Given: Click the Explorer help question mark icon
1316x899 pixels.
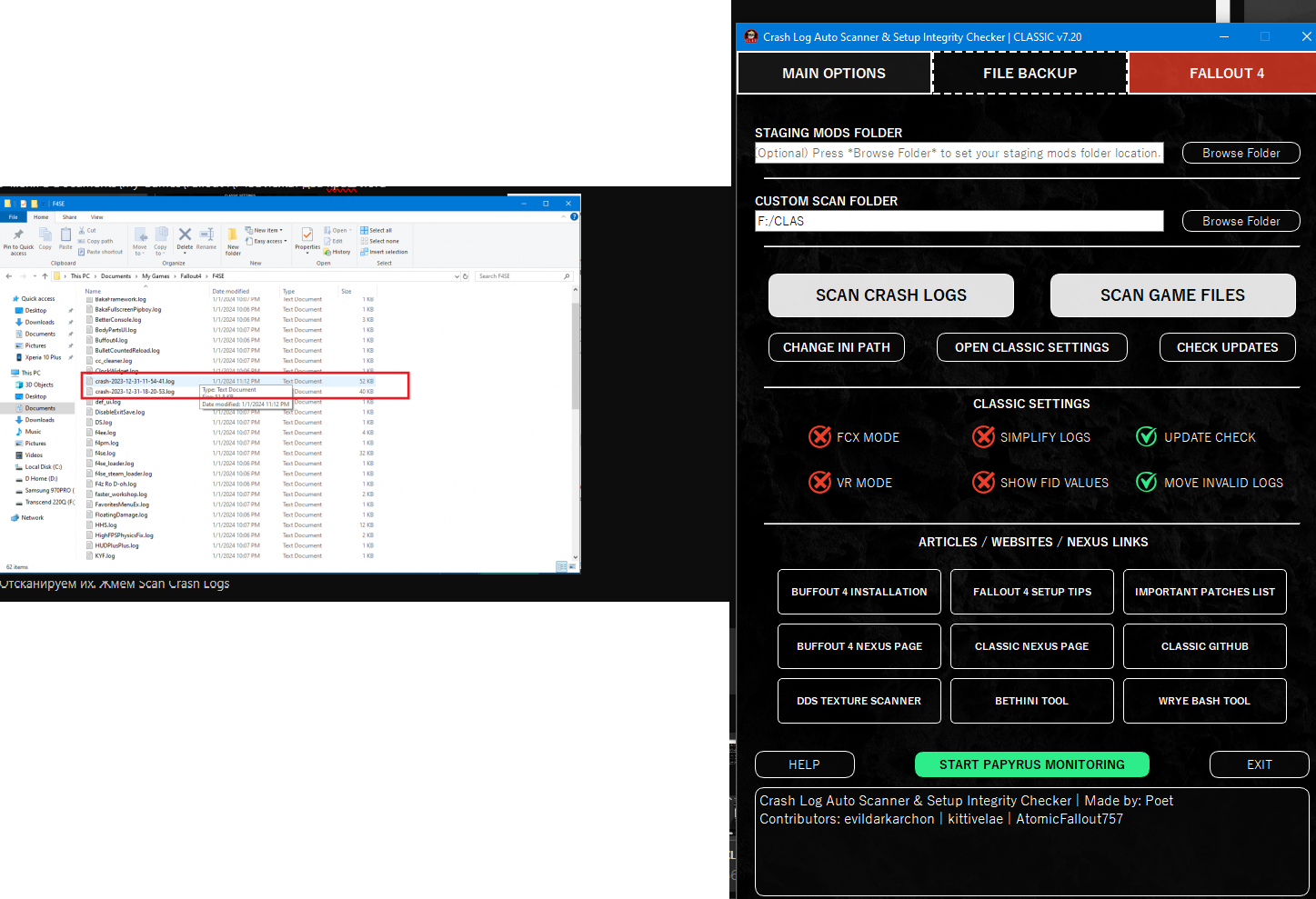Looking at the screenshot, I should pyautogui.click(x=574, y=217).
